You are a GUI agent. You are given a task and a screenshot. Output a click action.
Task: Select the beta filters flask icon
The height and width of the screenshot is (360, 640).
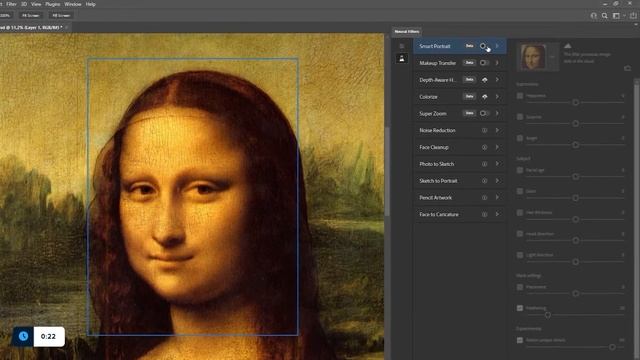402,59
